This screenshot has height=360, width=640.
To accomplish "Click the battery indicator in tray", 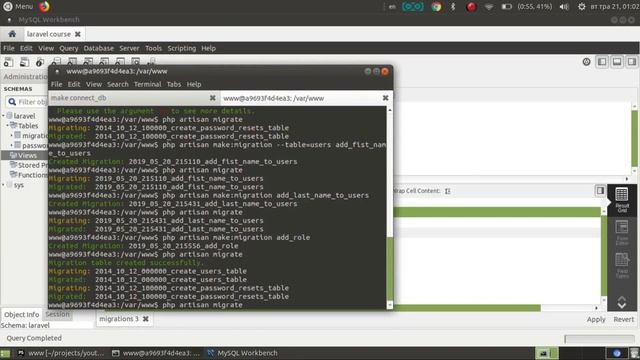I will 506,7.
